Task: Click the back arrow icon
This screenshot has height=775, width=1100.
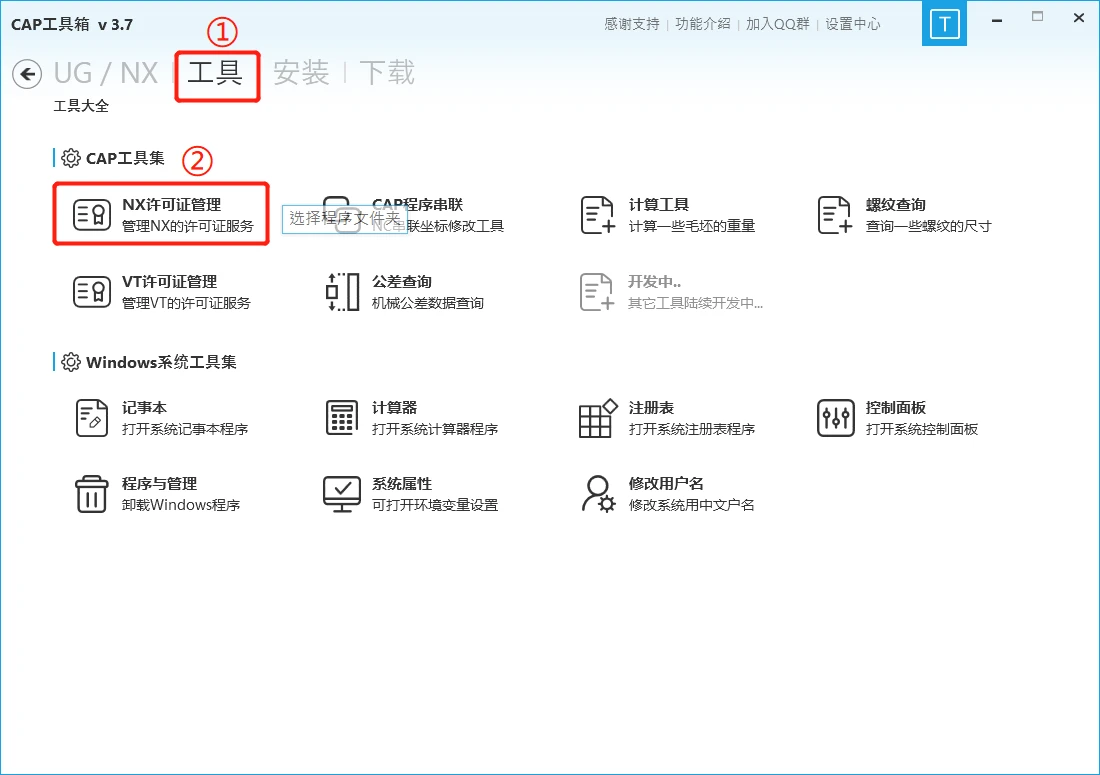Action: click(27, 74)
